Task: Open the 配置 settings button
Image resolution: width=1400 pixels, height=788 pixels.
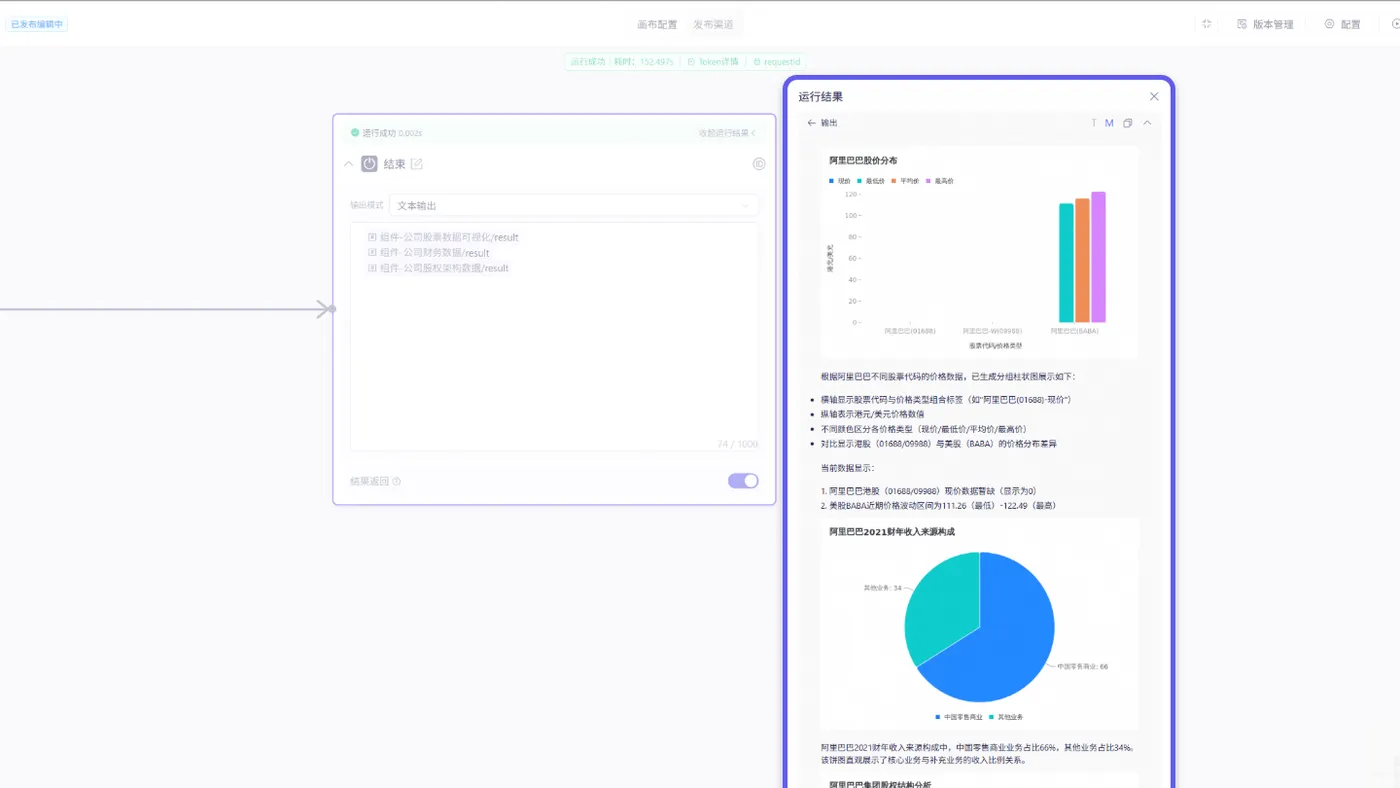Action: [x=1342, y=24]
